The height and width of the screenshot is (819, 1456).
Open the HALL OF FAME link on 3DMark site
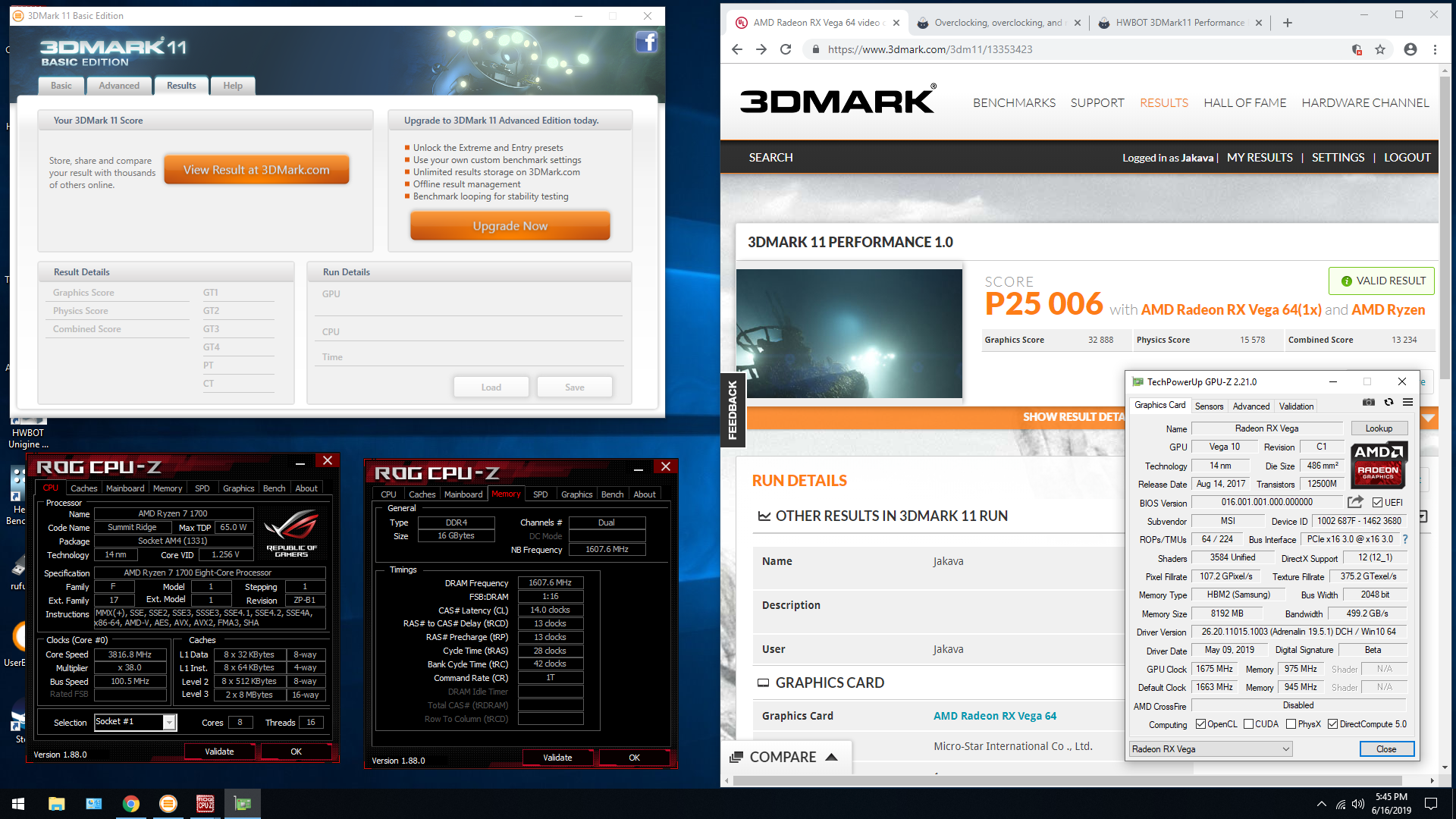tap(1244, 102)
